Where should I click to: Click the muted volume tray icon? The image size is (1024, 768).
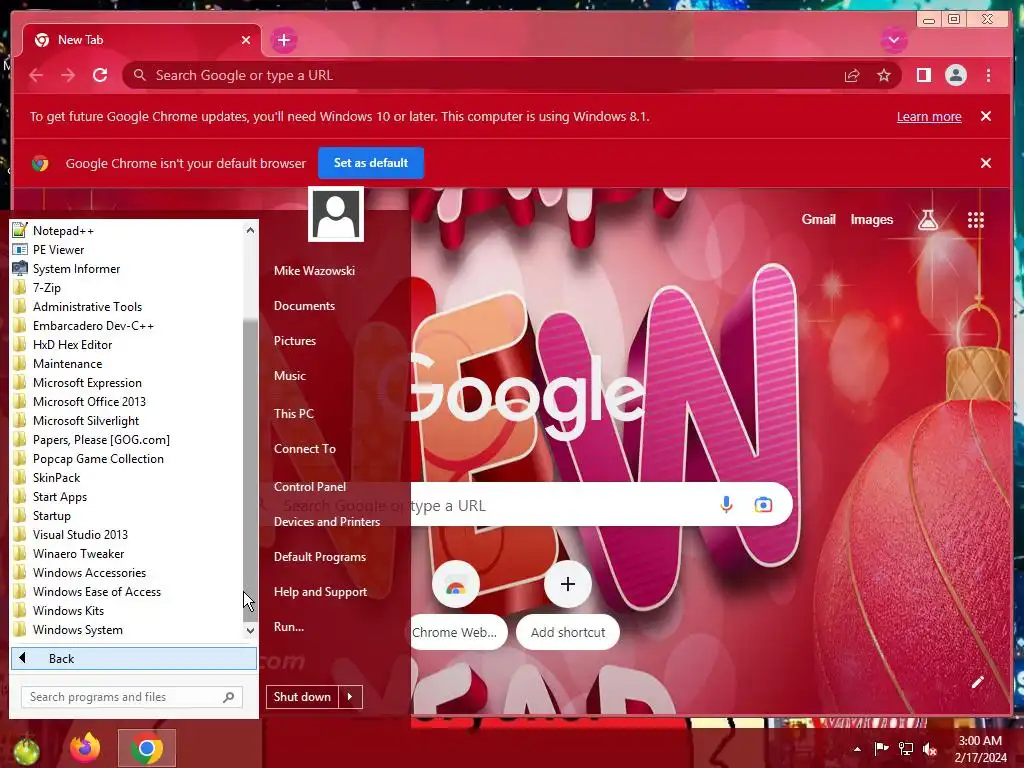click(929, 749)
